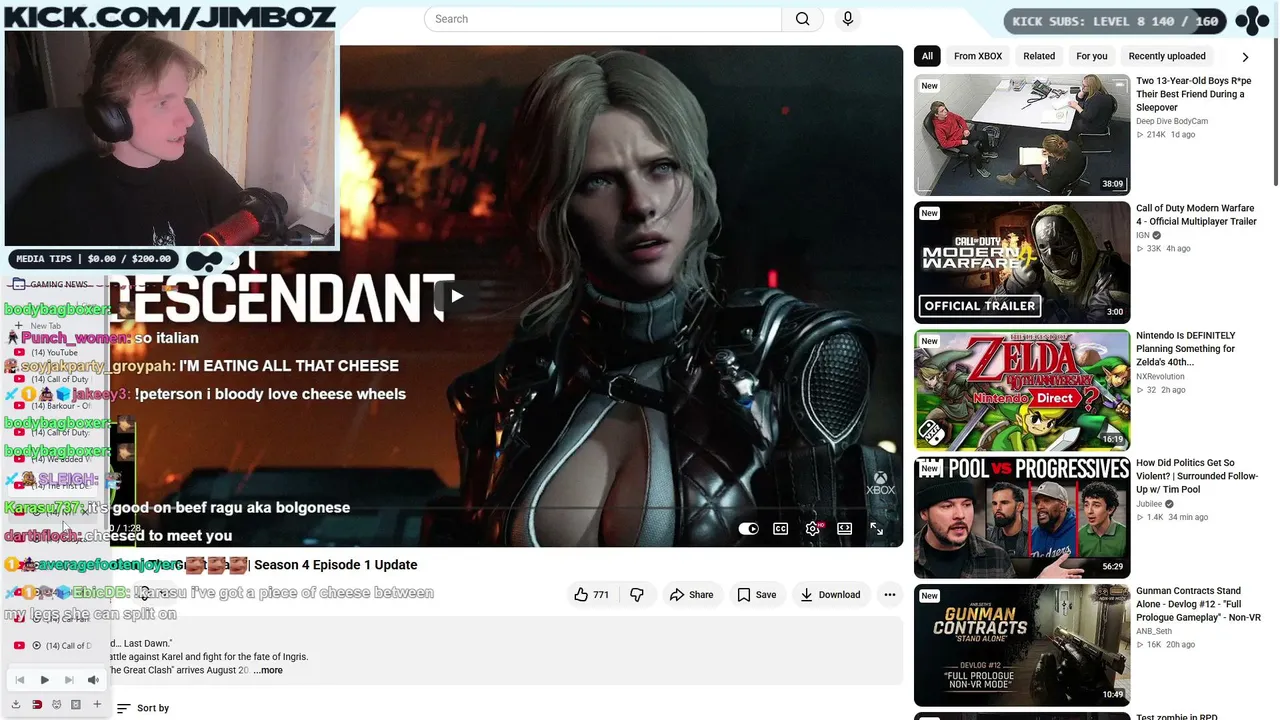Image resolution: width=1280 pixels, height=720 pixels.
Task: Open the more actions ellipsis menu
Action: (889, 595)
